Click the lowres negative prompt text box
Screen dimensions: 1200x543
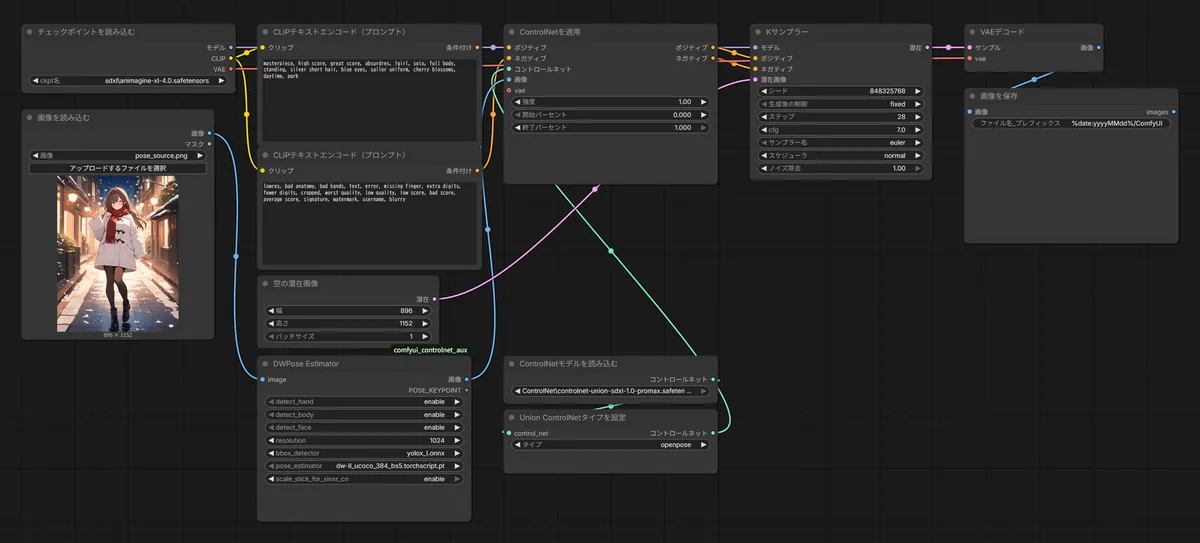click(x=369, y=222)
